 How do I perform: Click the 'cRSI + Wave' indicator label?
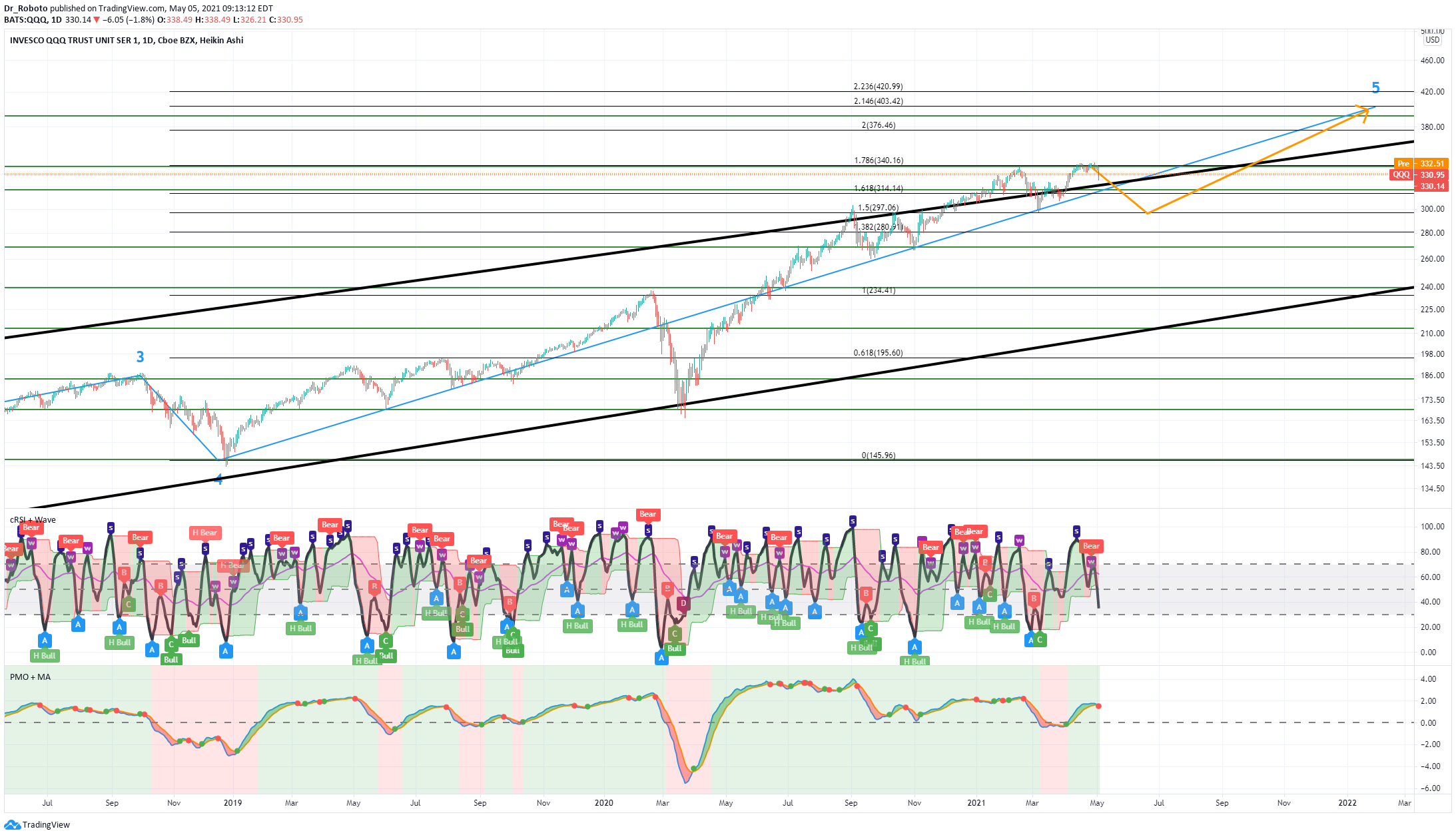click(x=33, y=520)
